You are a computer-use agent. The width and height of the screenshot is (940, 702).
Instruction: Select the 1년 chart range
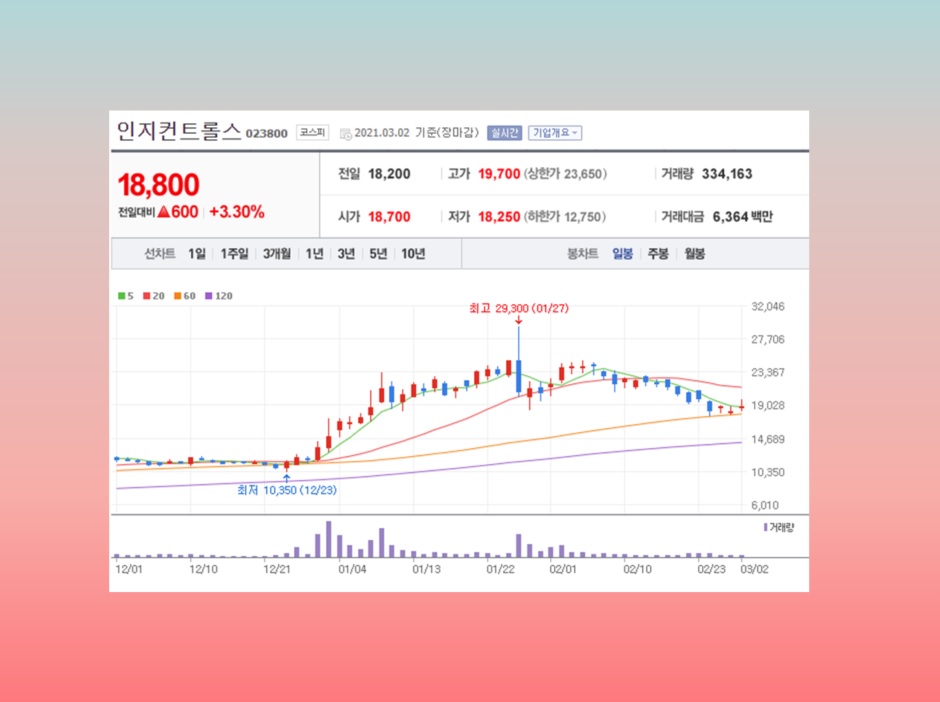tap(314, 254)
